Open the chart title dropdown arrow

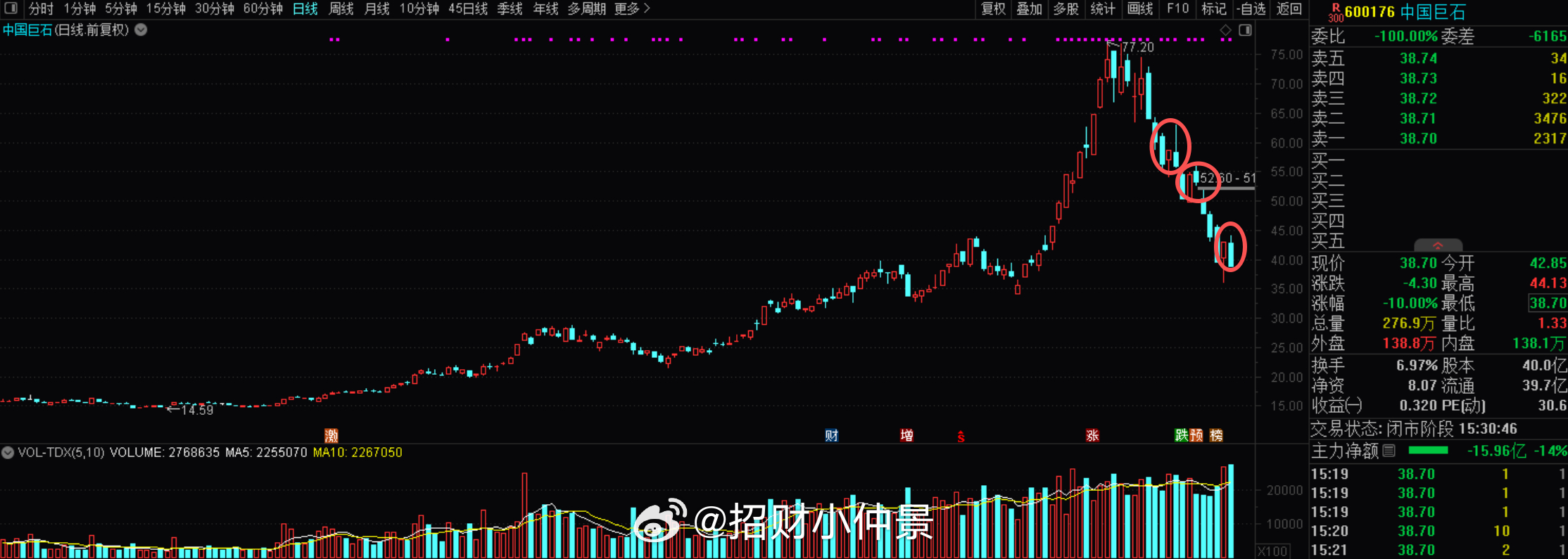pos(141,30)
